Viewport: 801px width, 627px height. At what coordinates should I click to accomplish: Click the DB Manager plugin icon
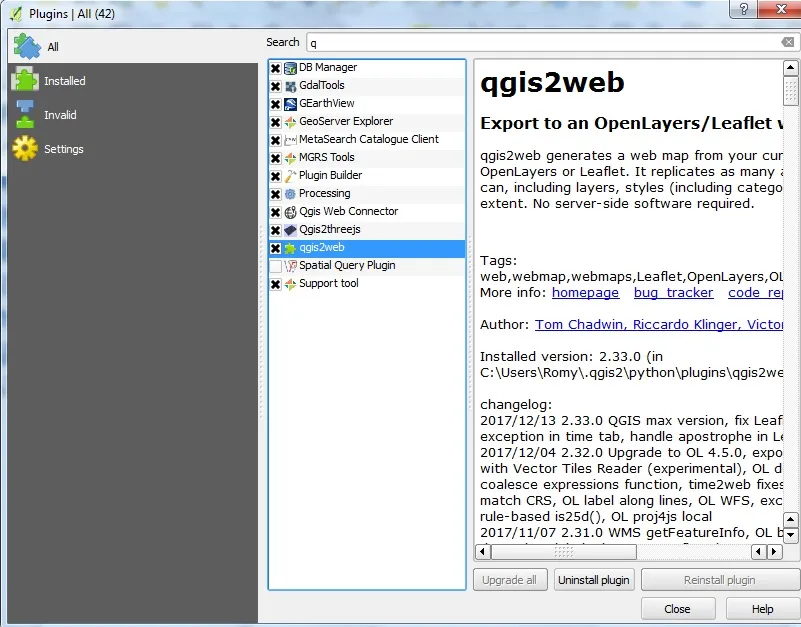pos(290,67)
